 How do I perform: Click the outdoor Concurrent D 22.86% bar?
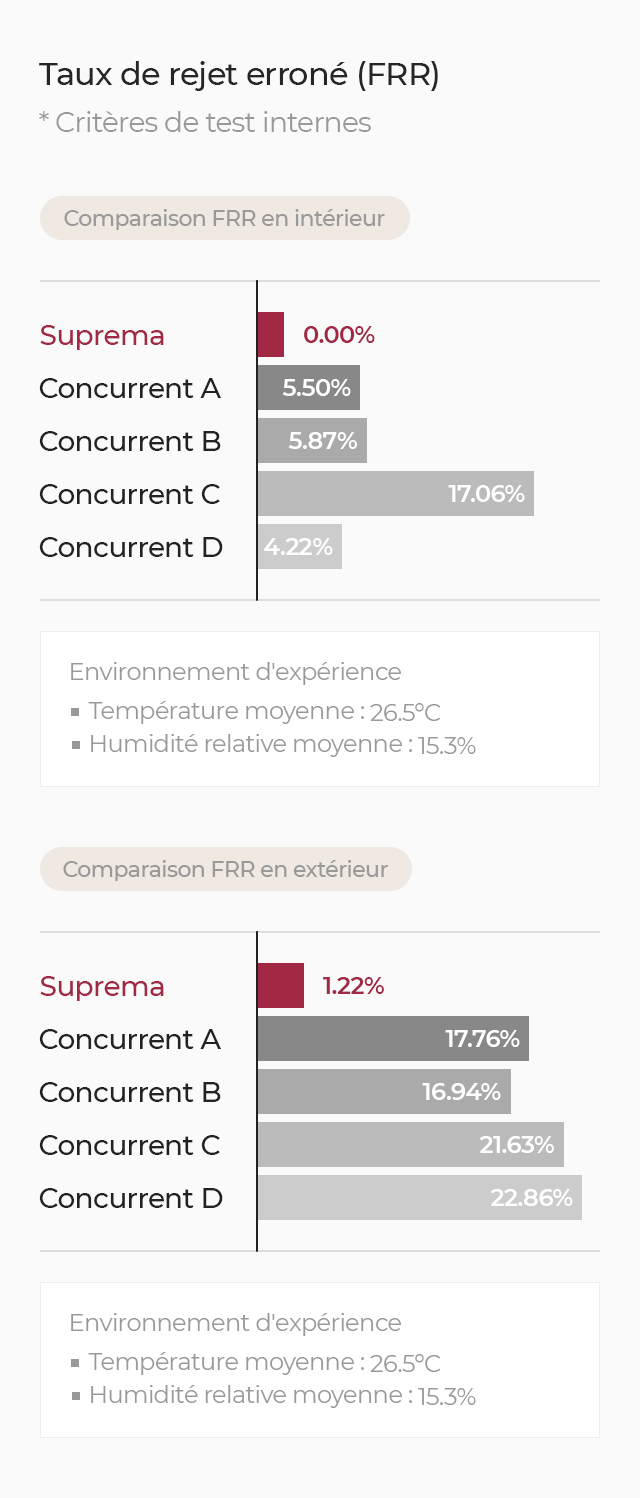click(x=420, y=1198)
